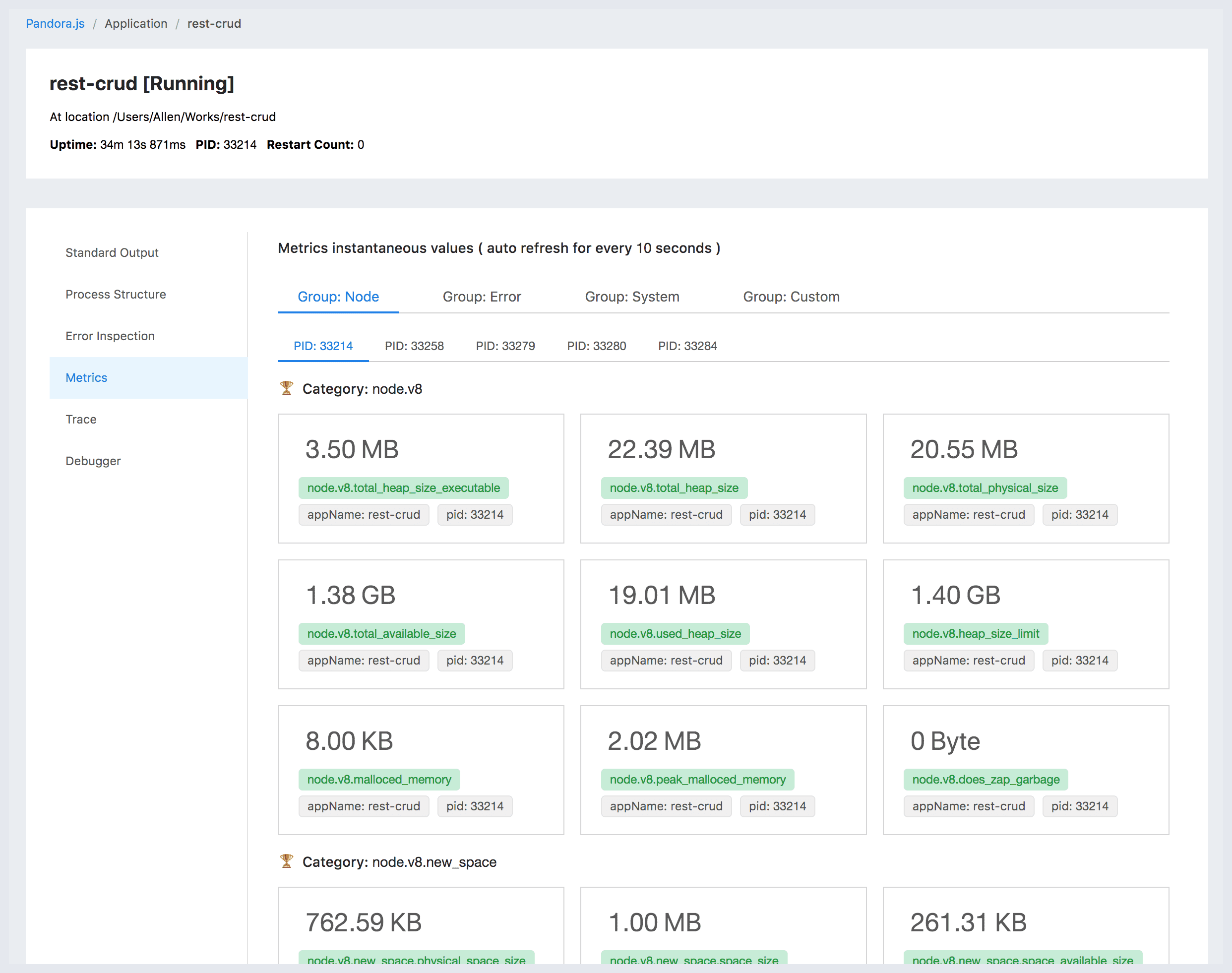Open the Trace sidebar item

coord(81,419)
